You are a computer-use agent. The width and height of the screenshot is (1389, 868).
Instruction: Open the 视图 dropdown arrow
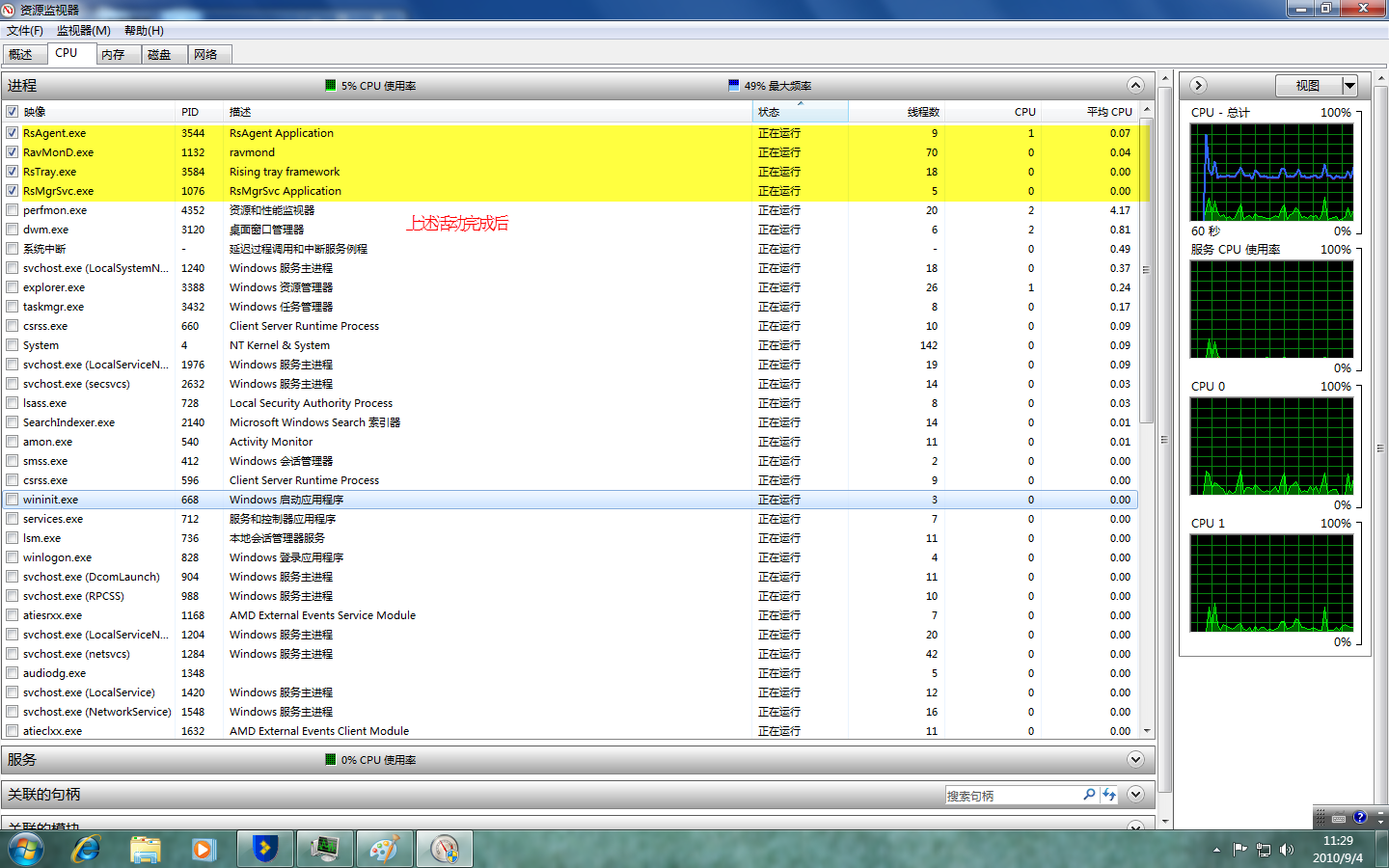pyautogui.click(x=1349, y=86)
